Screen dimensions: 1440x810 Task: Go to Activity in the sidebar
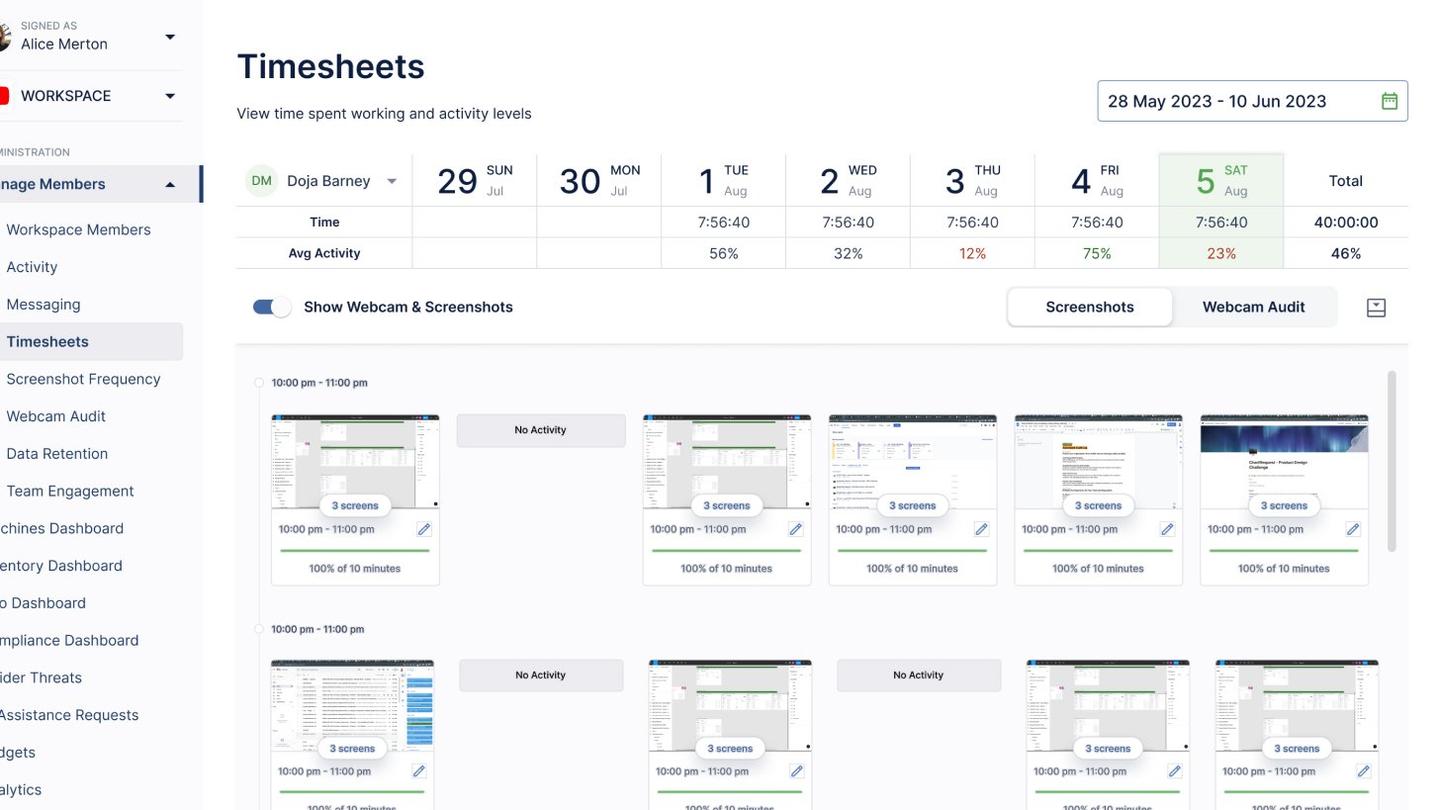click(32, 267)
